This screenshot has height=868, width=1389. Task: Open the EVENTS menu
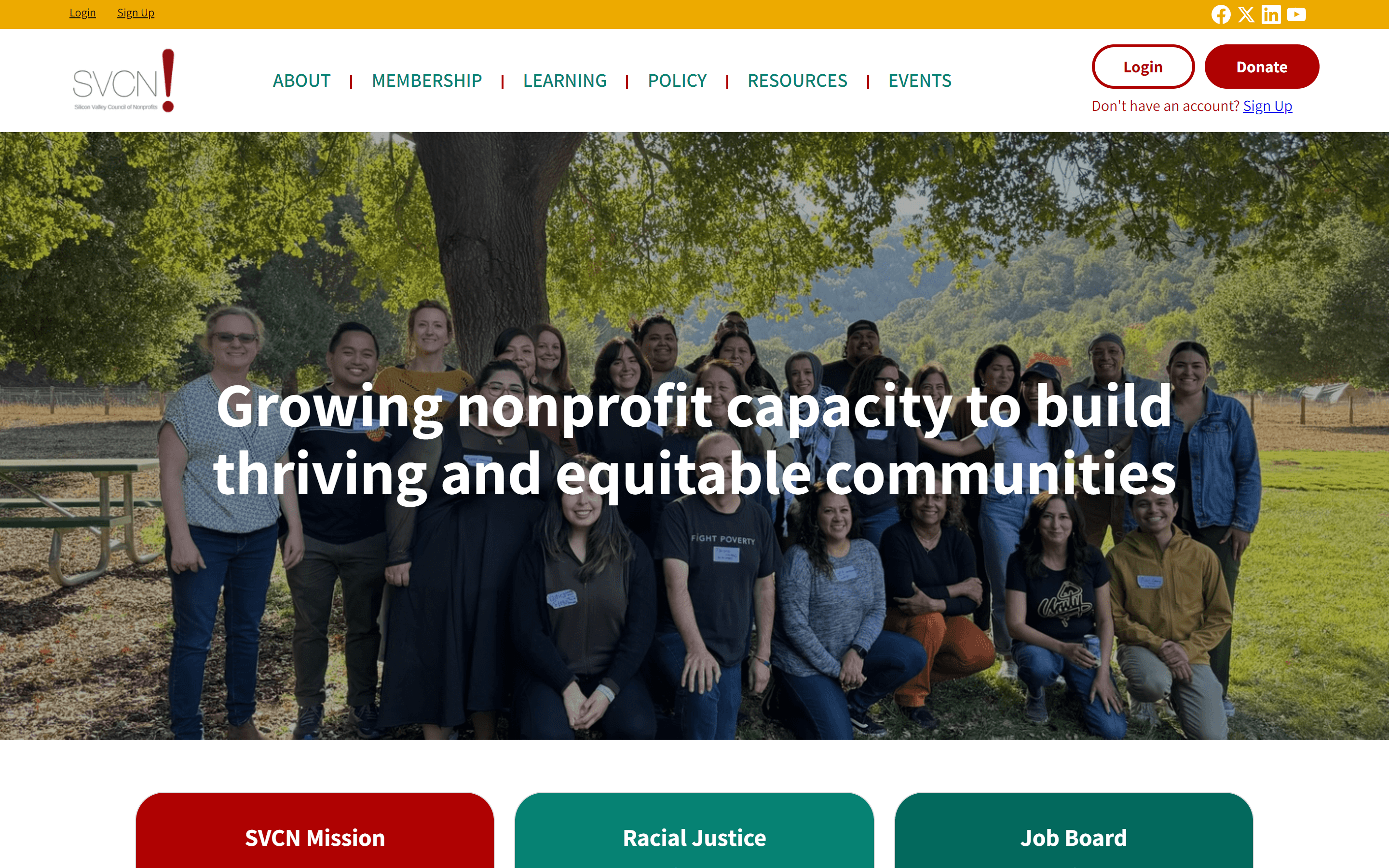pyautogui.click(x=920, y=81)
